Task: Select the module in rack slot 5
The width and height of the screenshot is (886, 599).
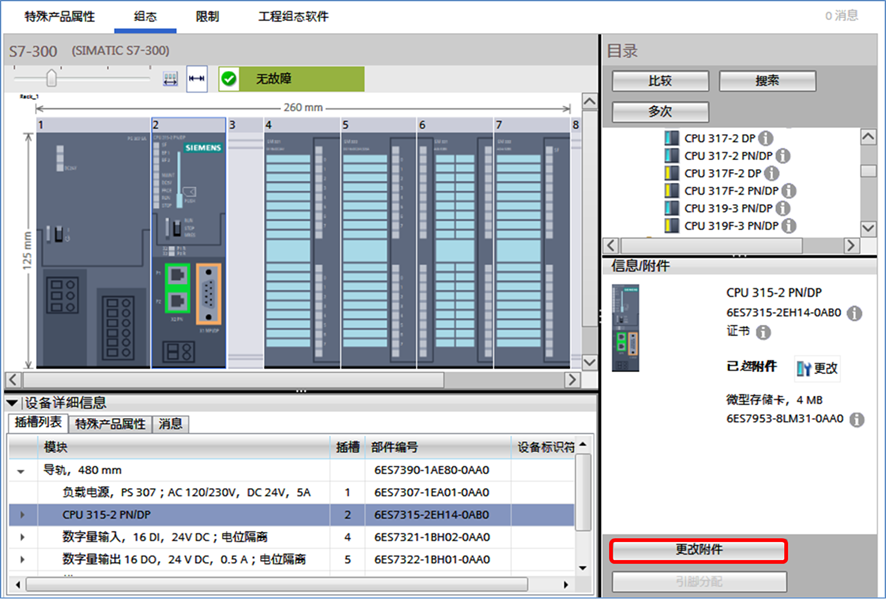Action: coord(379,250)
